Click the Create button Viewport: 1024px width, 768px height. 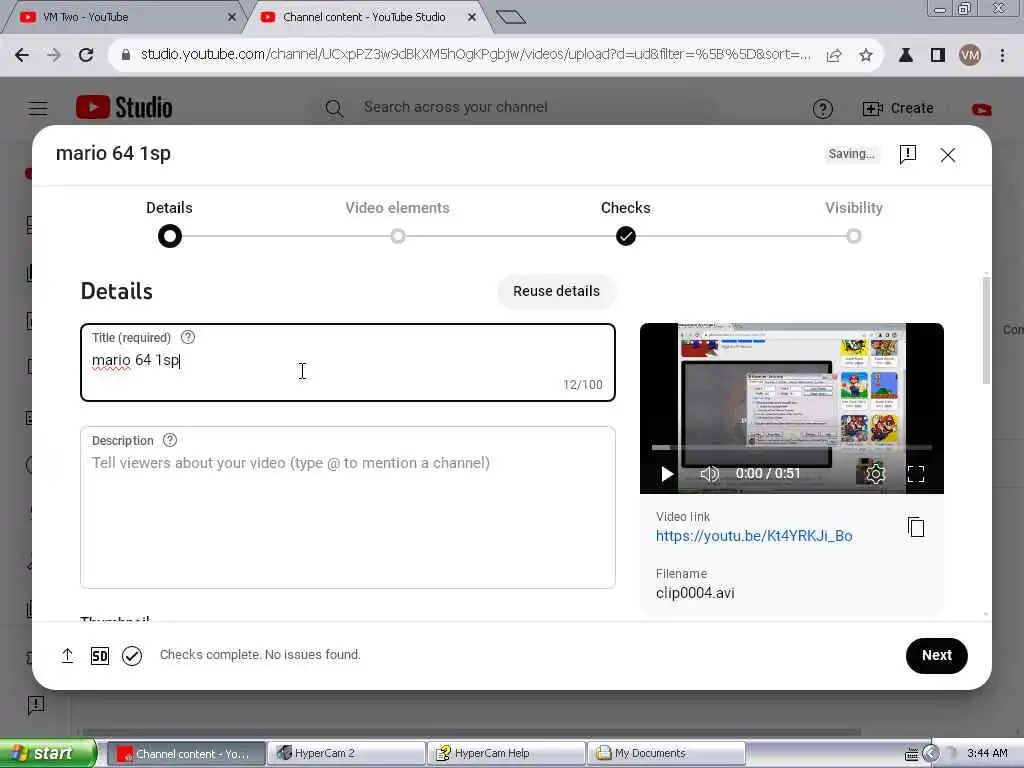click(898, 108)
